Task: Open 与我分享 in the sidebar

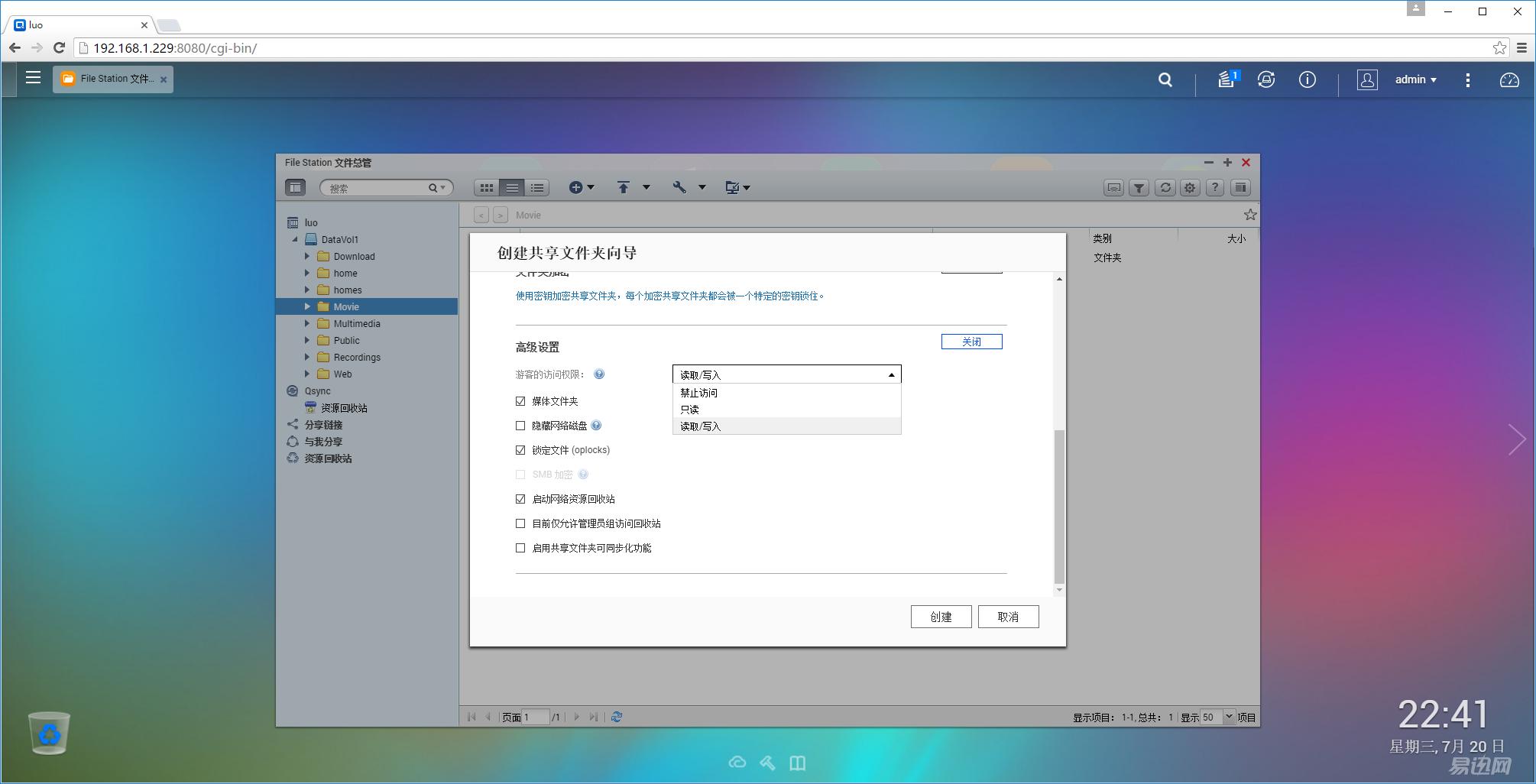Action: point(323,441)
